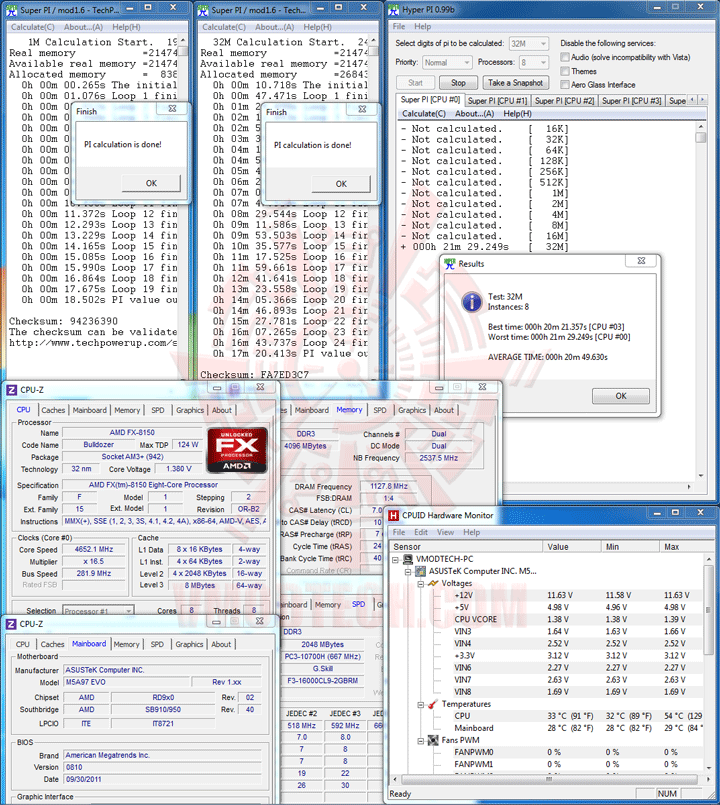Click OK in 32M Finish dialog

point(341,184)
